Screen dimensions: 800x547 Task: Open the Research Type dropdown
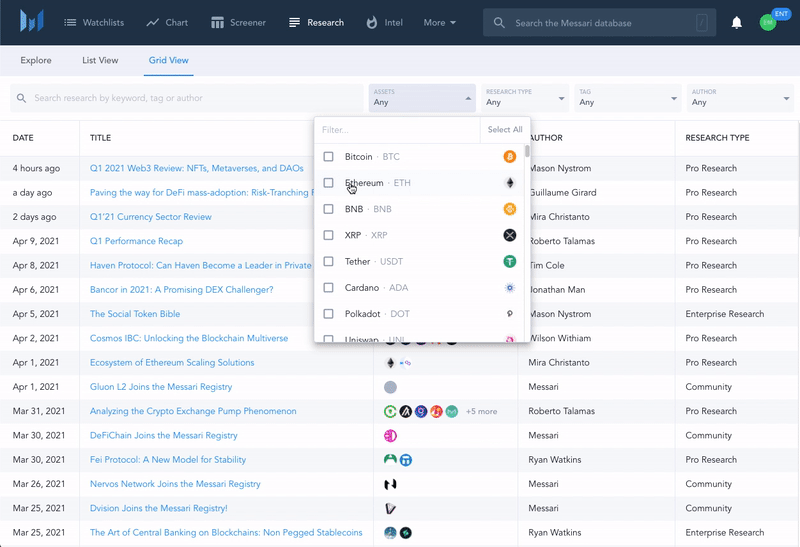[x=525, y=98]
